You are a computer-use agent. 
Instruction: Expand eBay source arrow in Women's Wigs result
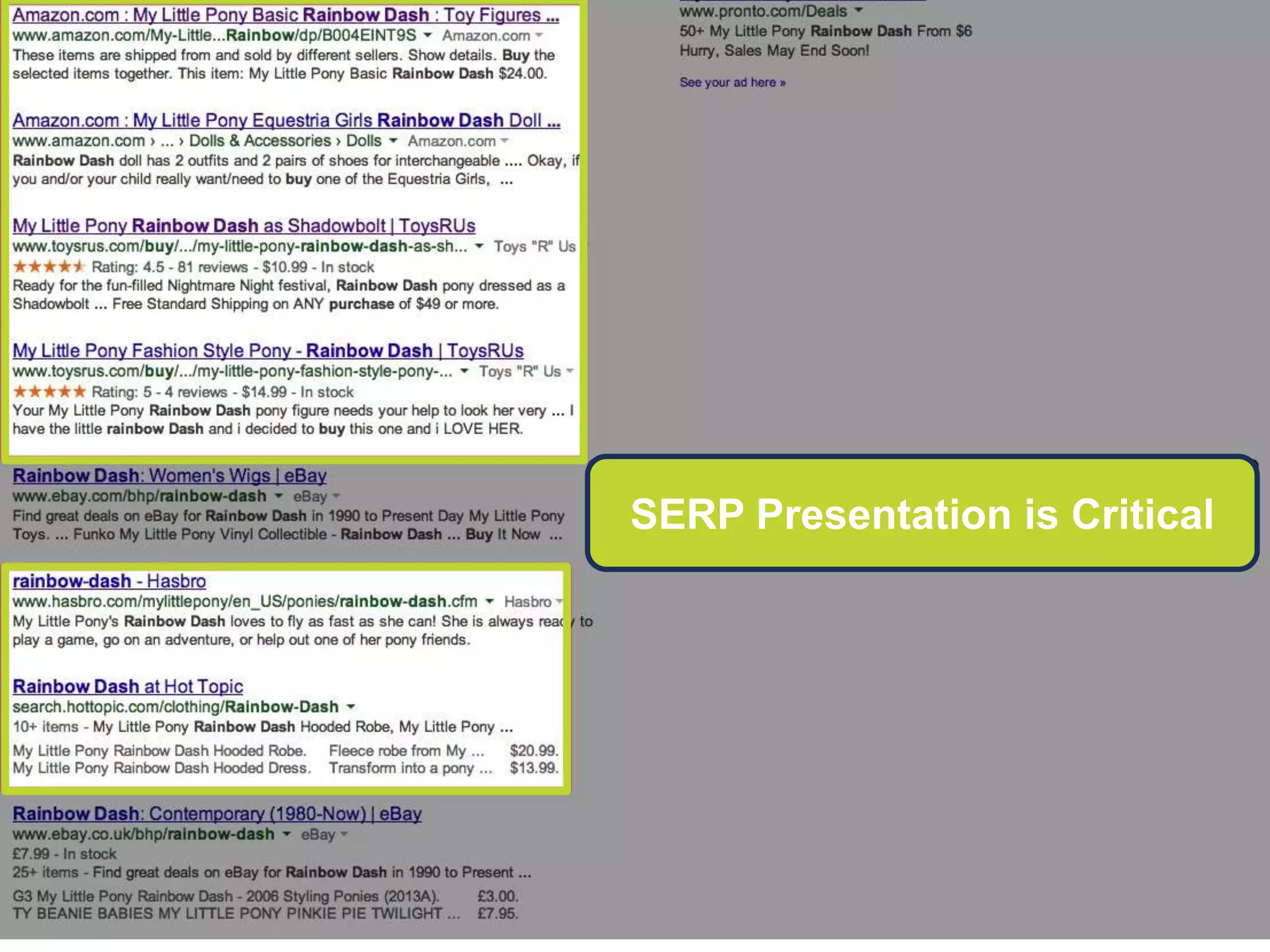click(x=336, y=496)
